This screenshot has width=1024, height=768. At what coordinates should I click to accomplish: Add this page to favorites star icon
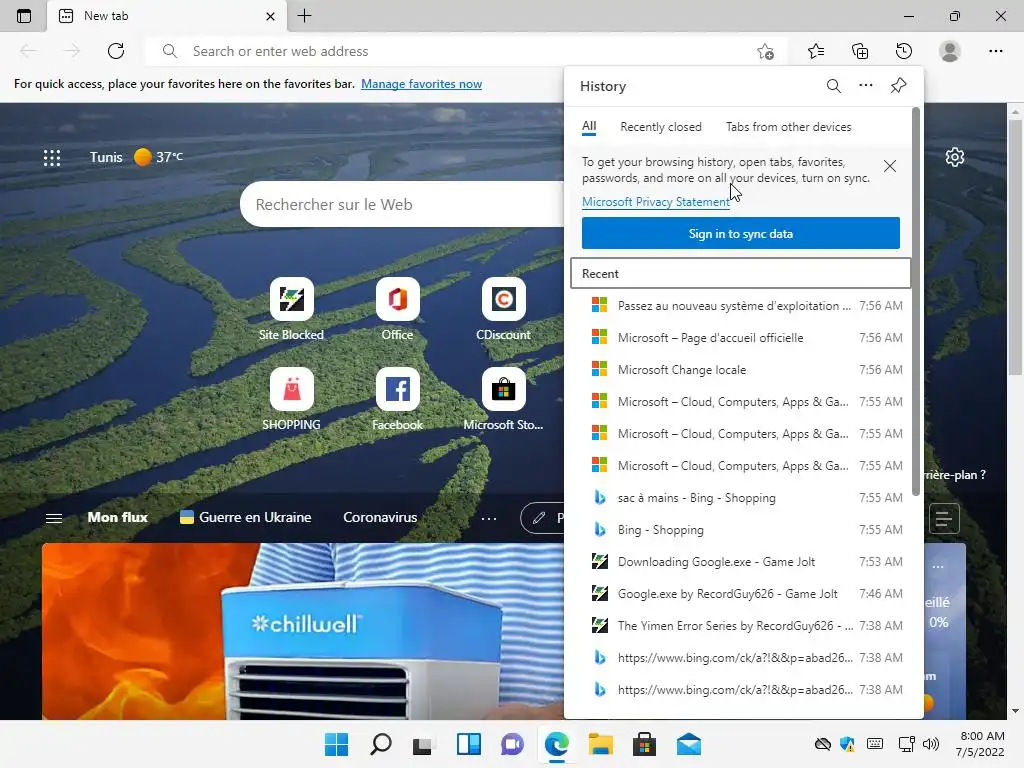(x=765, y=51)
